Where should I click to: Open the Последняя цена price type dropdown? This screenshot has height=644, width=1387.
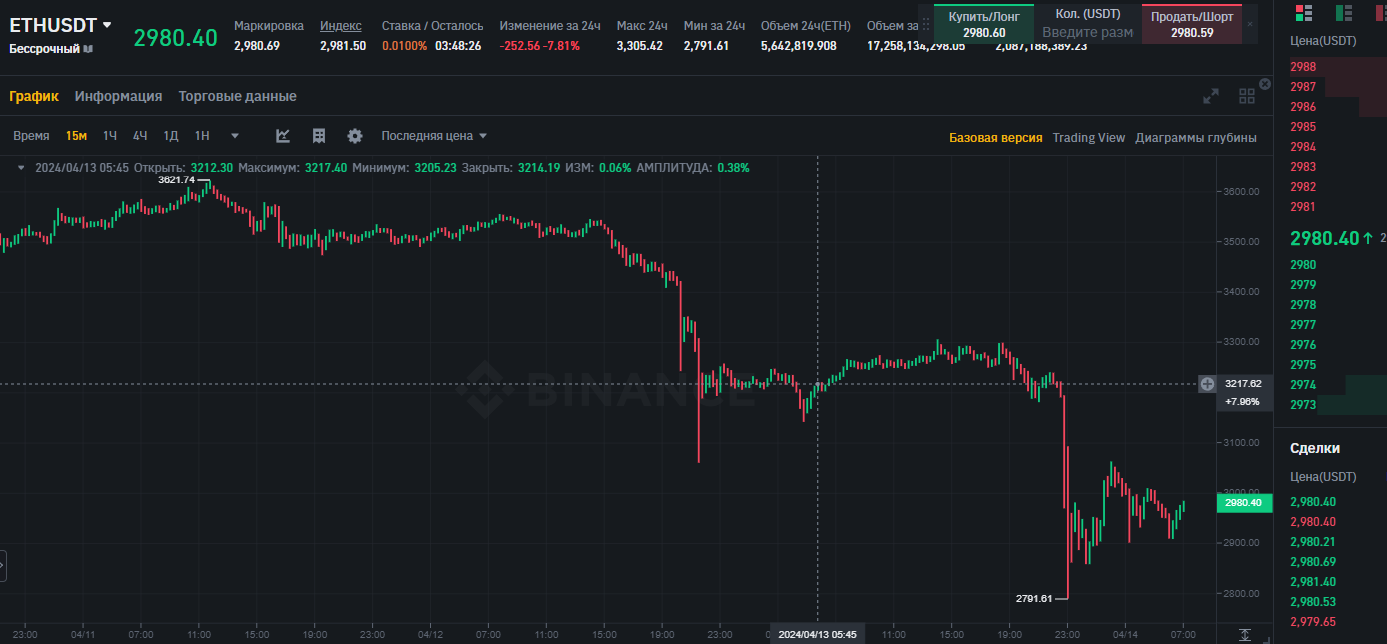click(434, 136)
